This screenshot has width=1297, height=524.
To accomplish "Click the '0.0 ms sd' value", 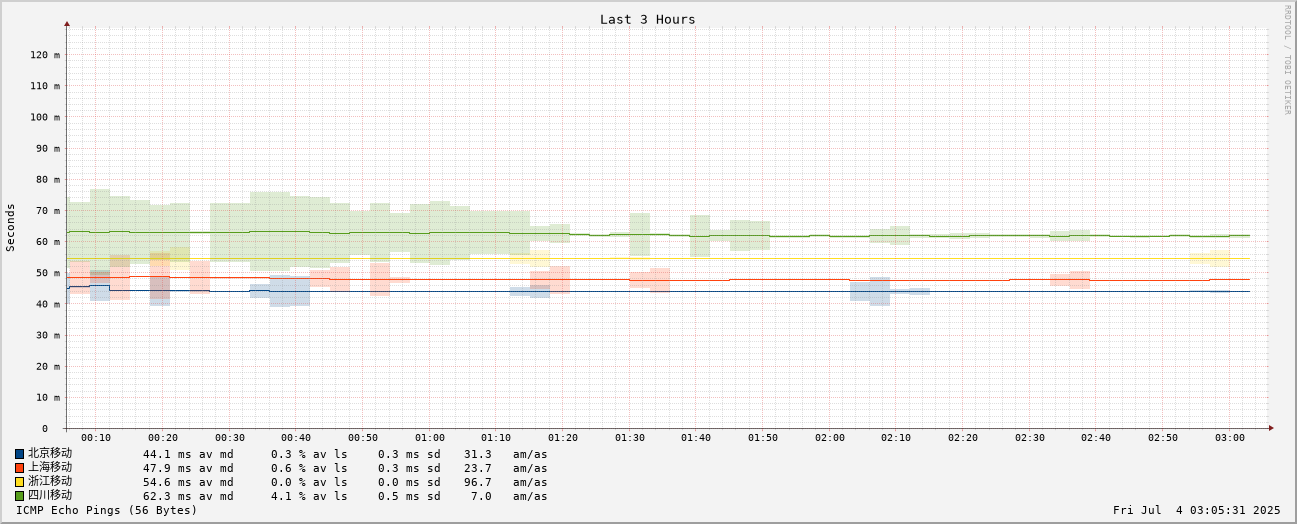I will click(x=409, y=482).
